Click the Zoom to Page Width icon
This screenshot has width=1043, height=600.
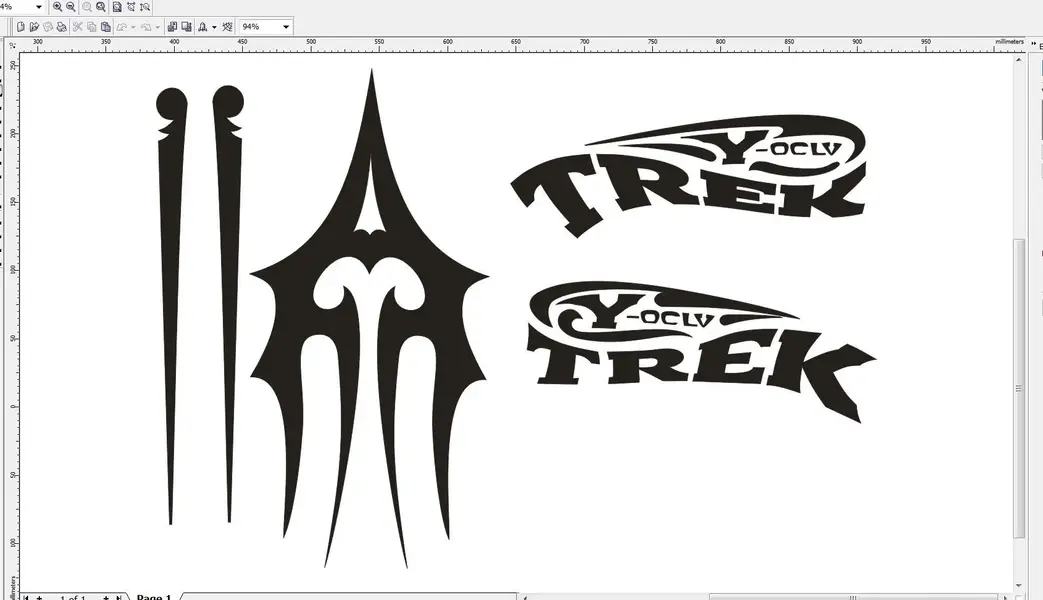131,7
